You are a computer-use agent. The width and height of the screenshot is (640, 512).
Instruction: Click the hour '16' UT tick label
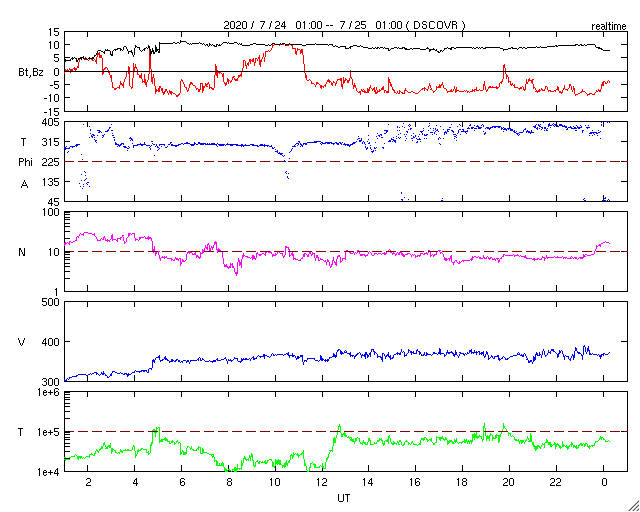click(x=416, y=483)
